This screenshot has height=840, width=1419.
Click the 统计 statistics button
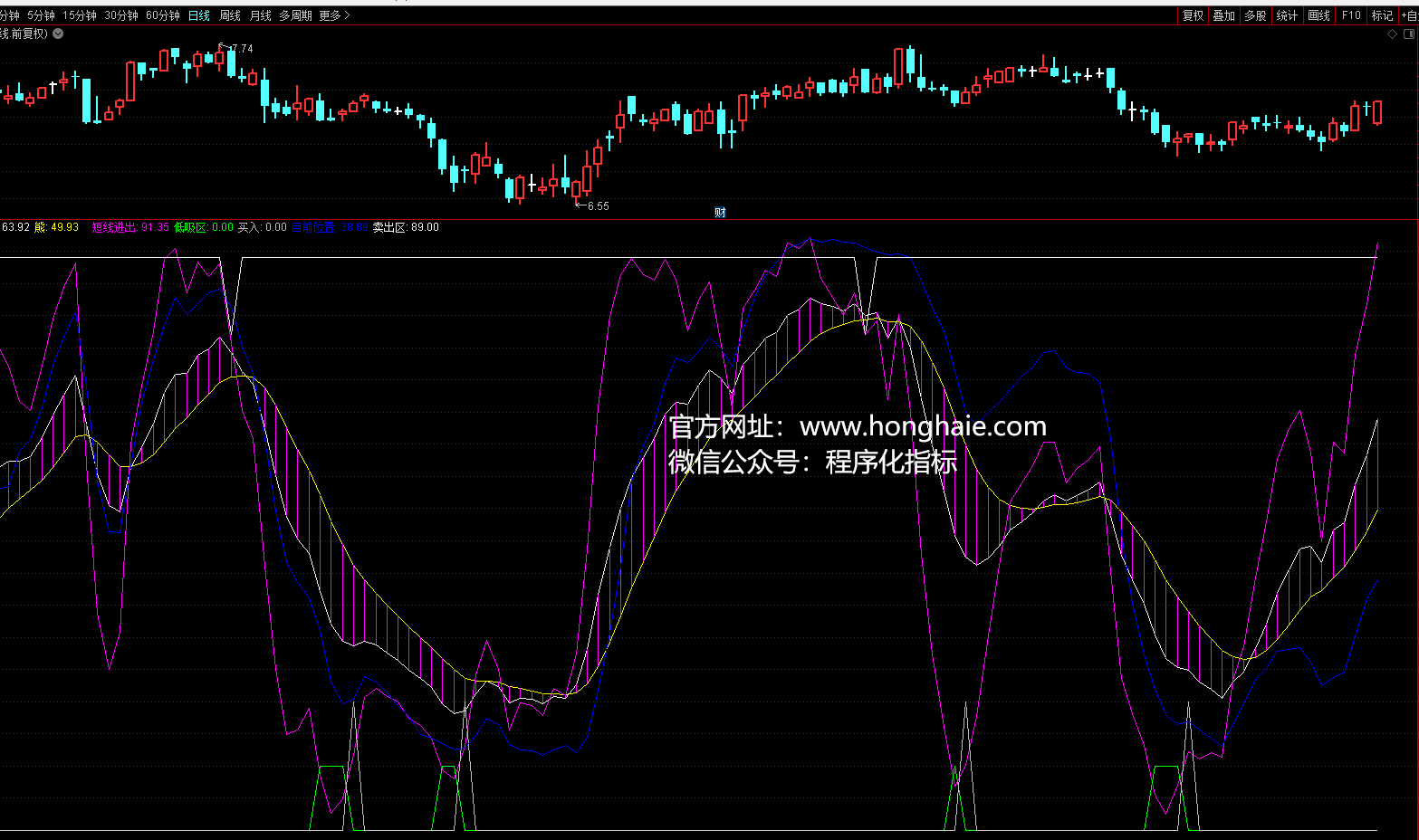point(1287,15)
